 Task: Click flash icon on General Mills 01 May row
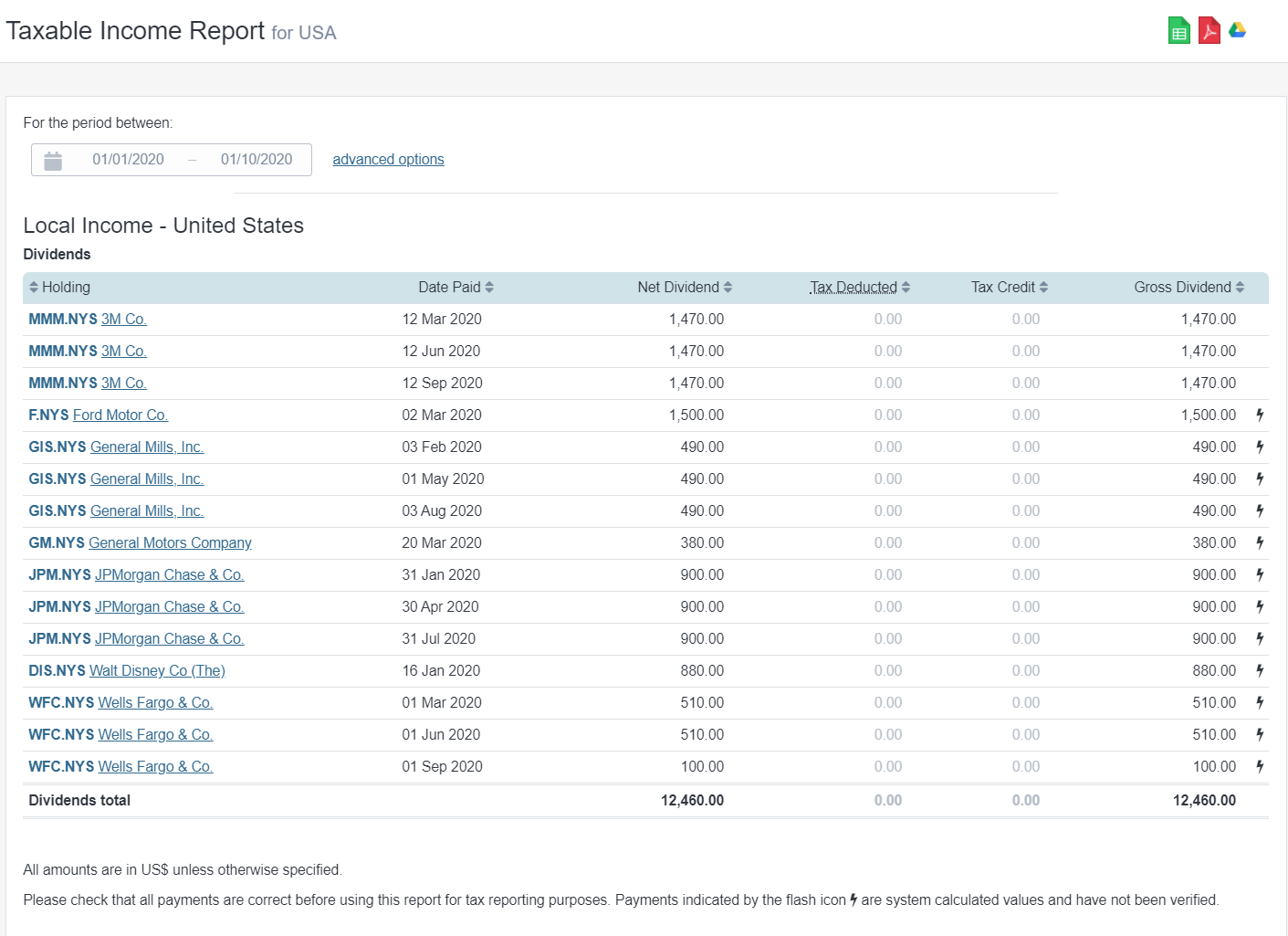coord(1260,479)
